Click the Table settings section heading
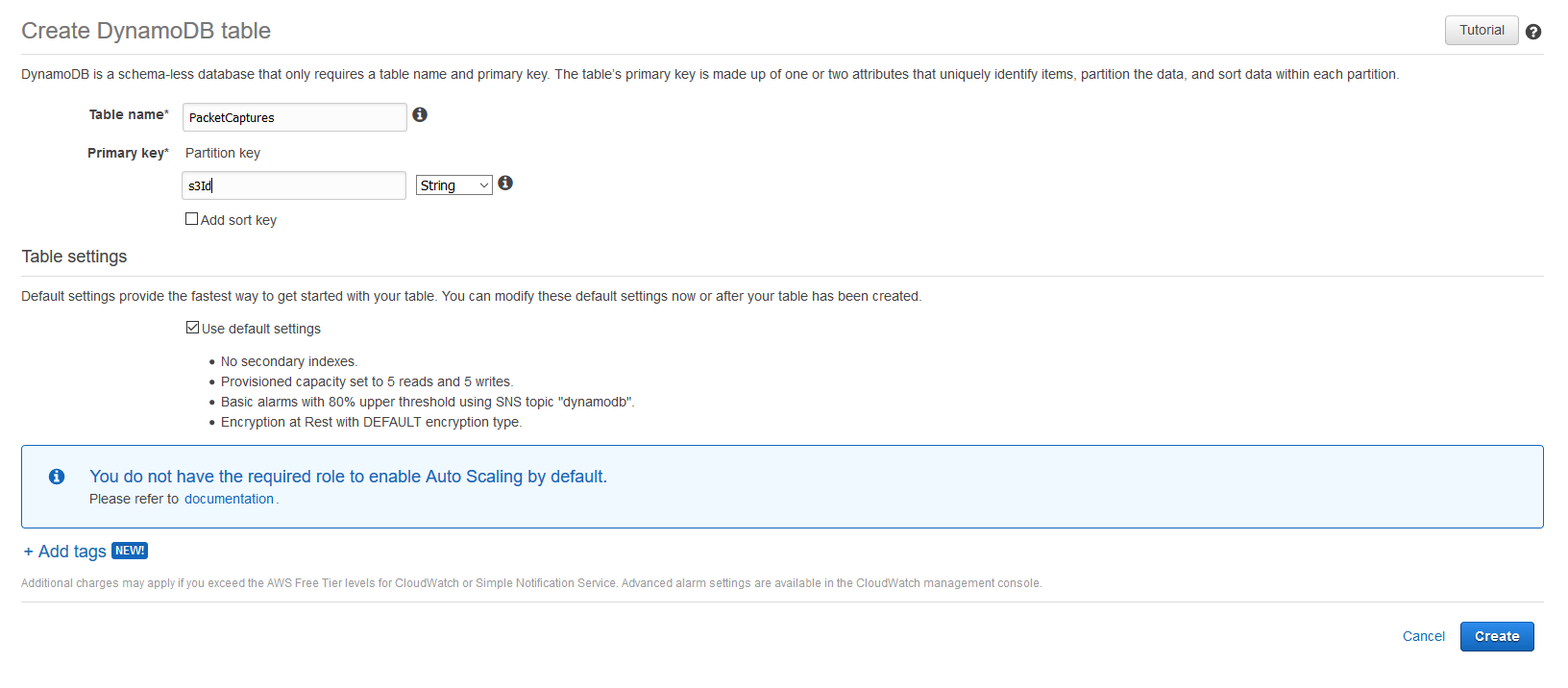Screen dimensions: 1568x688 (74, 257)
